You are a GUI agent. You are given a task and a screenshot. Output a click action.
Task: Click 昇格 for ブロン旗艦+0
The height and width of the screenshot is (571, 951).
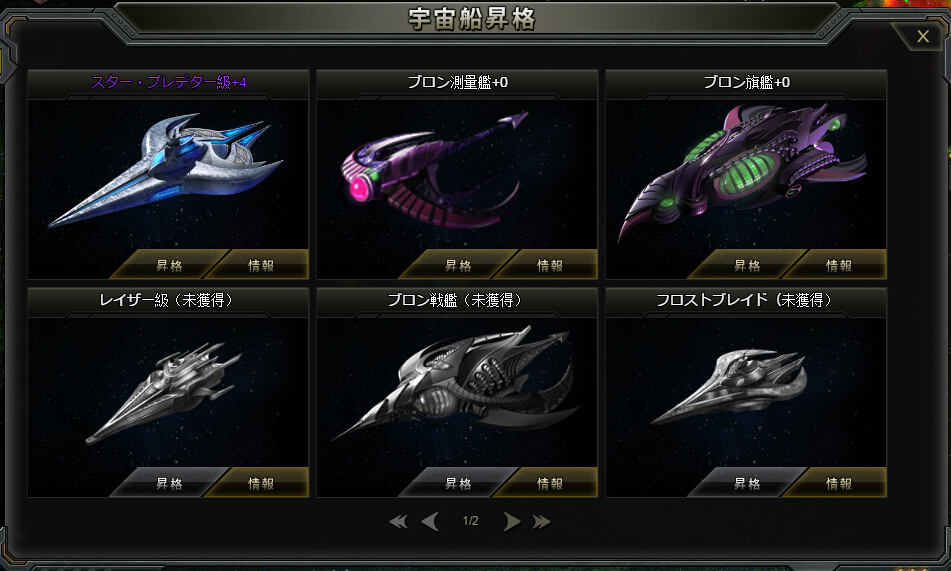[747, 265]
